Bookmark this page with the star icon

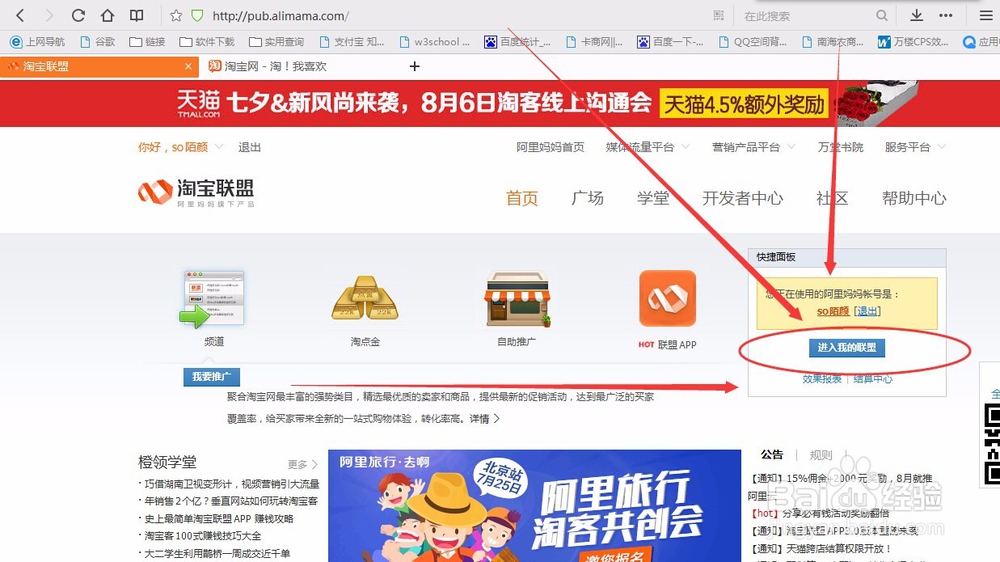pyautogui.click(x=176, y=16)
